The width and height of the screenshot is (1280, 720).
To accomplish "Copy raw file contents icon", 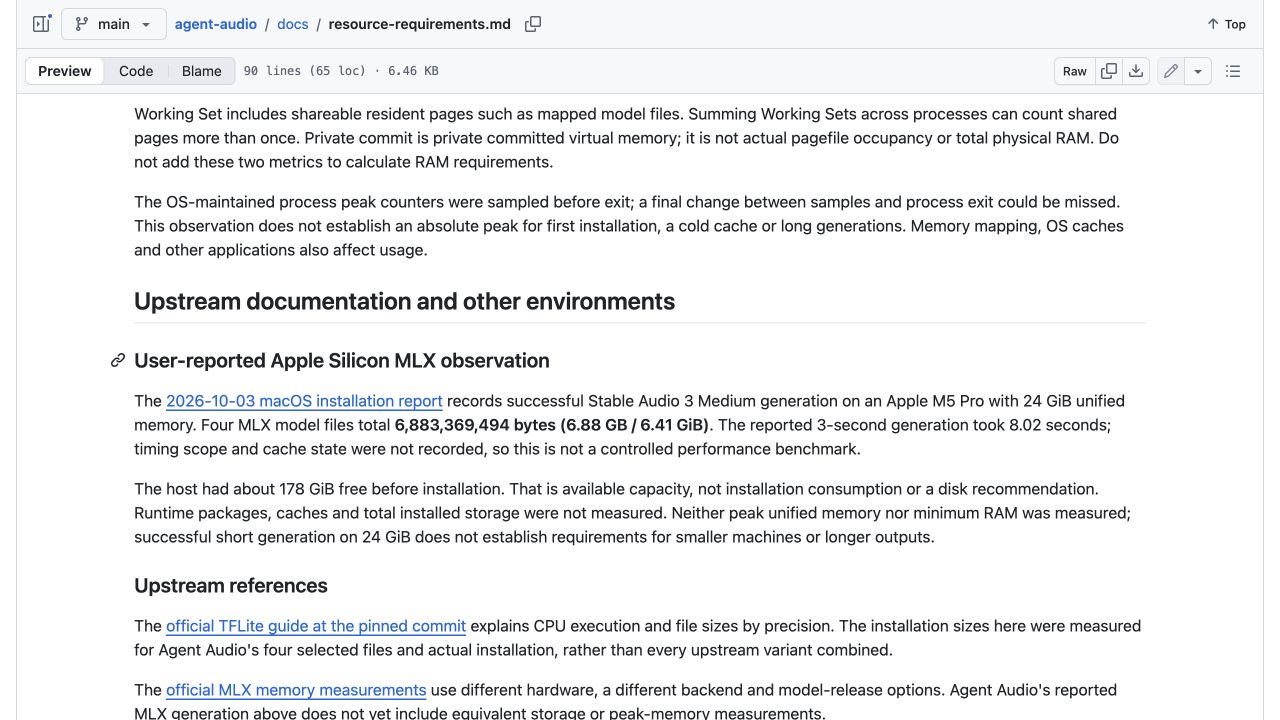I will (1109, 71).
